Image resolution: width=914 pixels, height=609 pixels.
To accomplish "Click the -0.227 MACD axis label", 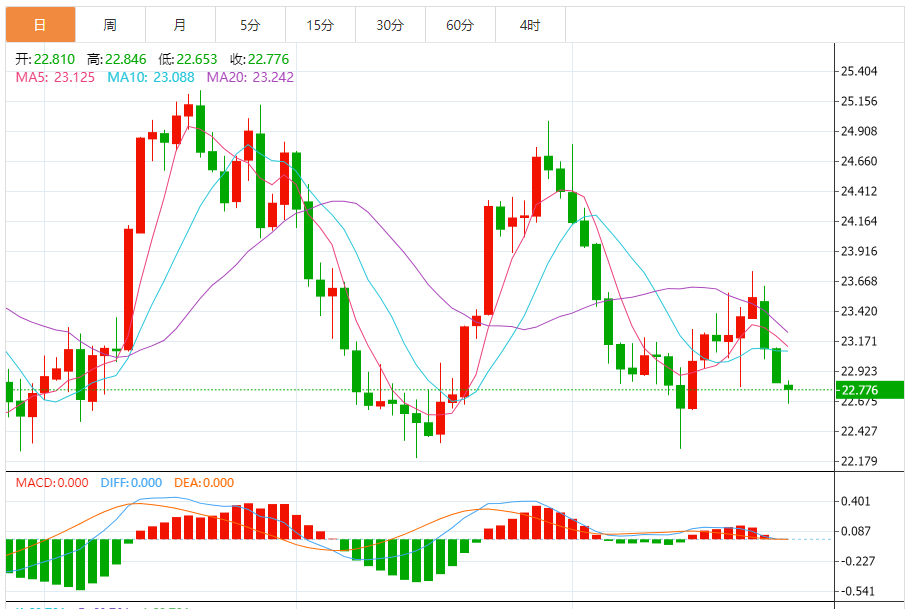I will 857,561.
